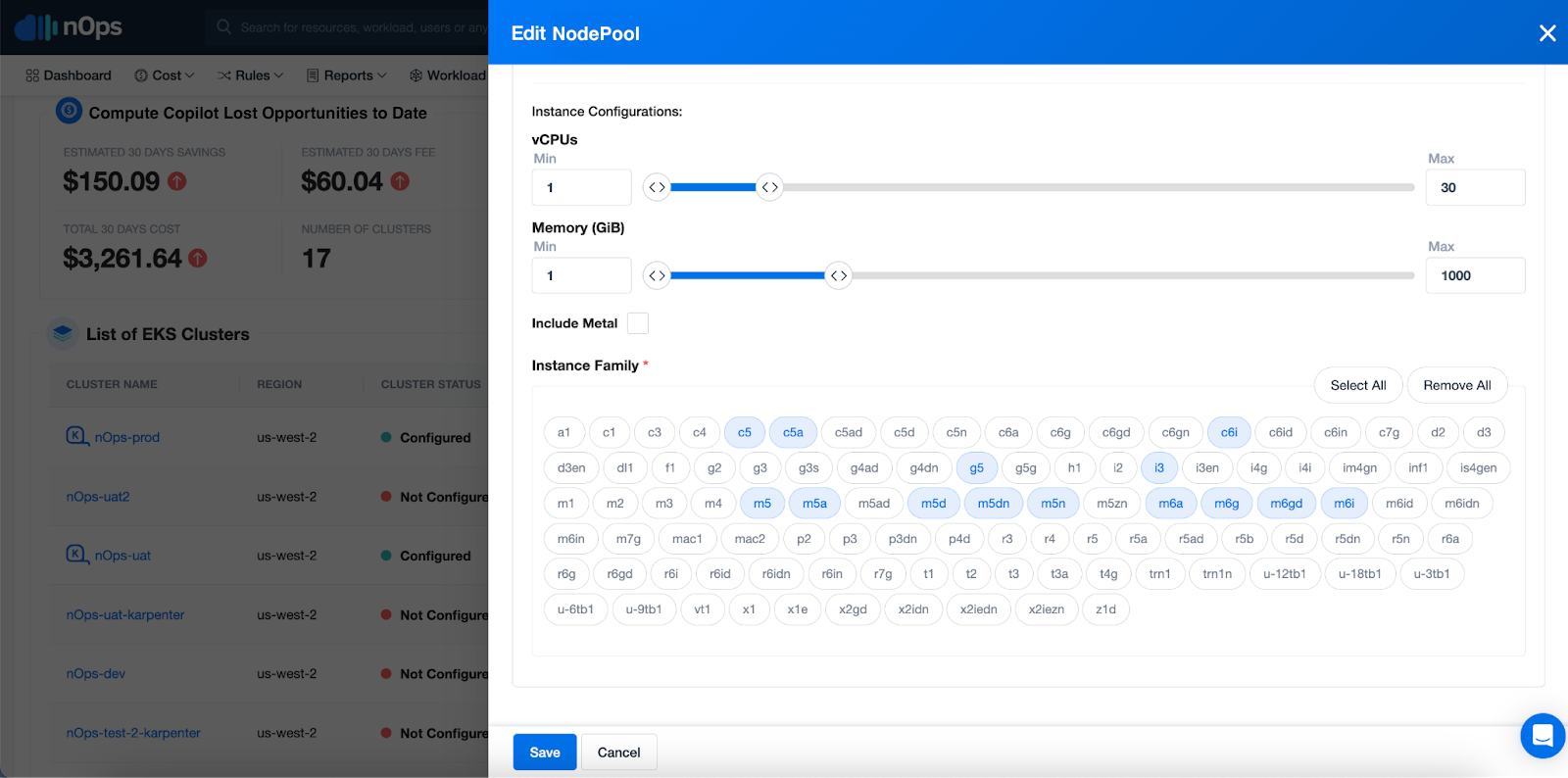
Task: Close the Edit NodePool panel
Action: coord(1547,33)
